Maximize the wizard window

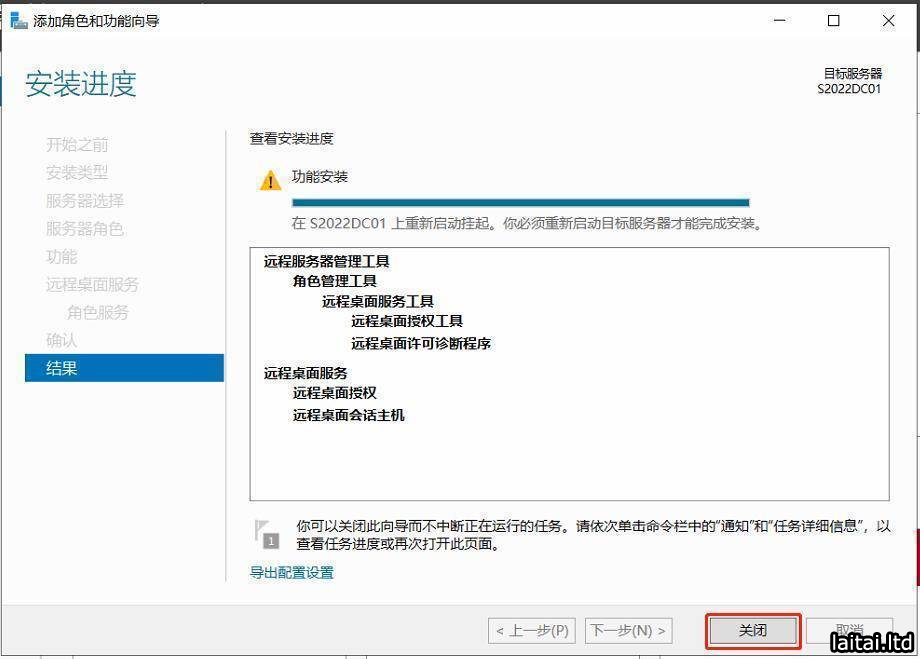[833, 20]
